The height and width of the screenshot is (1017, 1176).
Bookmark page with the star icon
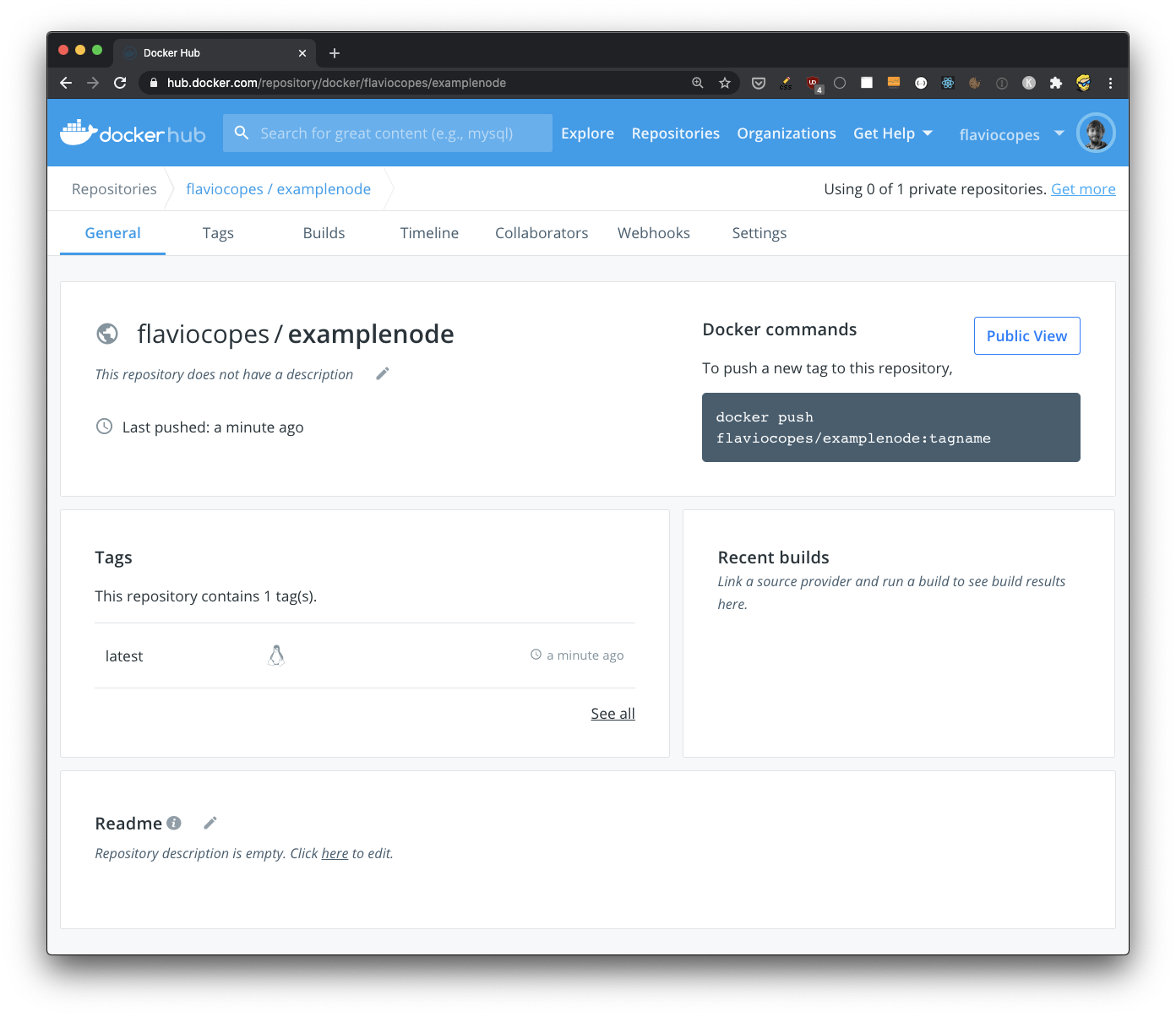[724, 83]
